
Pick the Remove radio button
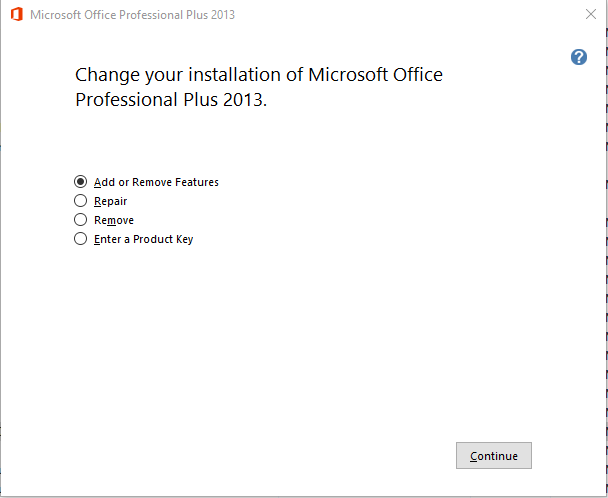click(81, 220)
